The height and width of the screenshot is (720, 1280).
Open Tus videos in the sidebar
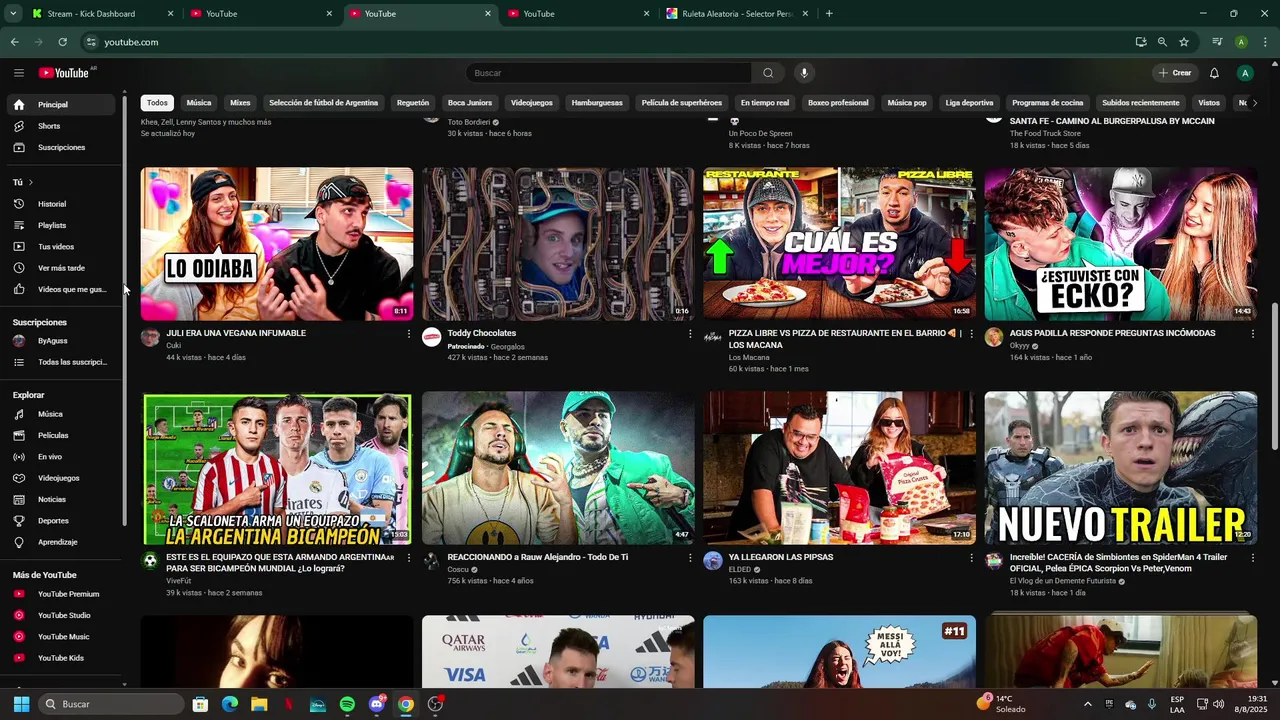coord(62,247)
